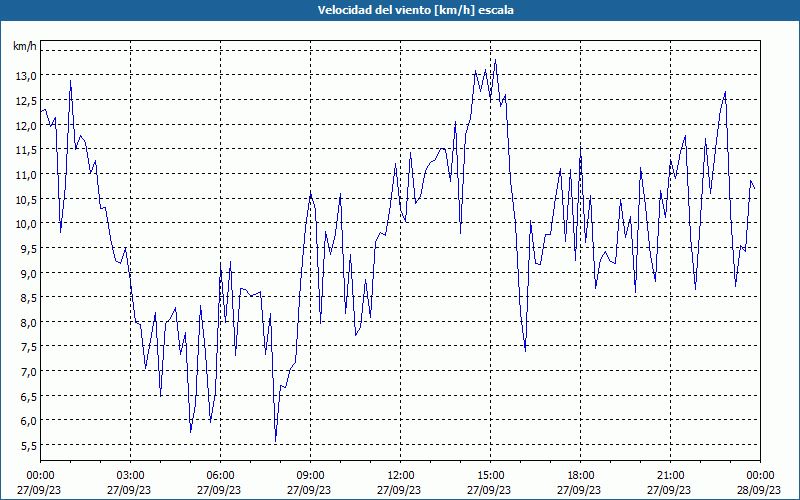This screenshot has height=500, width=800.
Task: Choose the 21:00 time label
Action: pos(670,476)
